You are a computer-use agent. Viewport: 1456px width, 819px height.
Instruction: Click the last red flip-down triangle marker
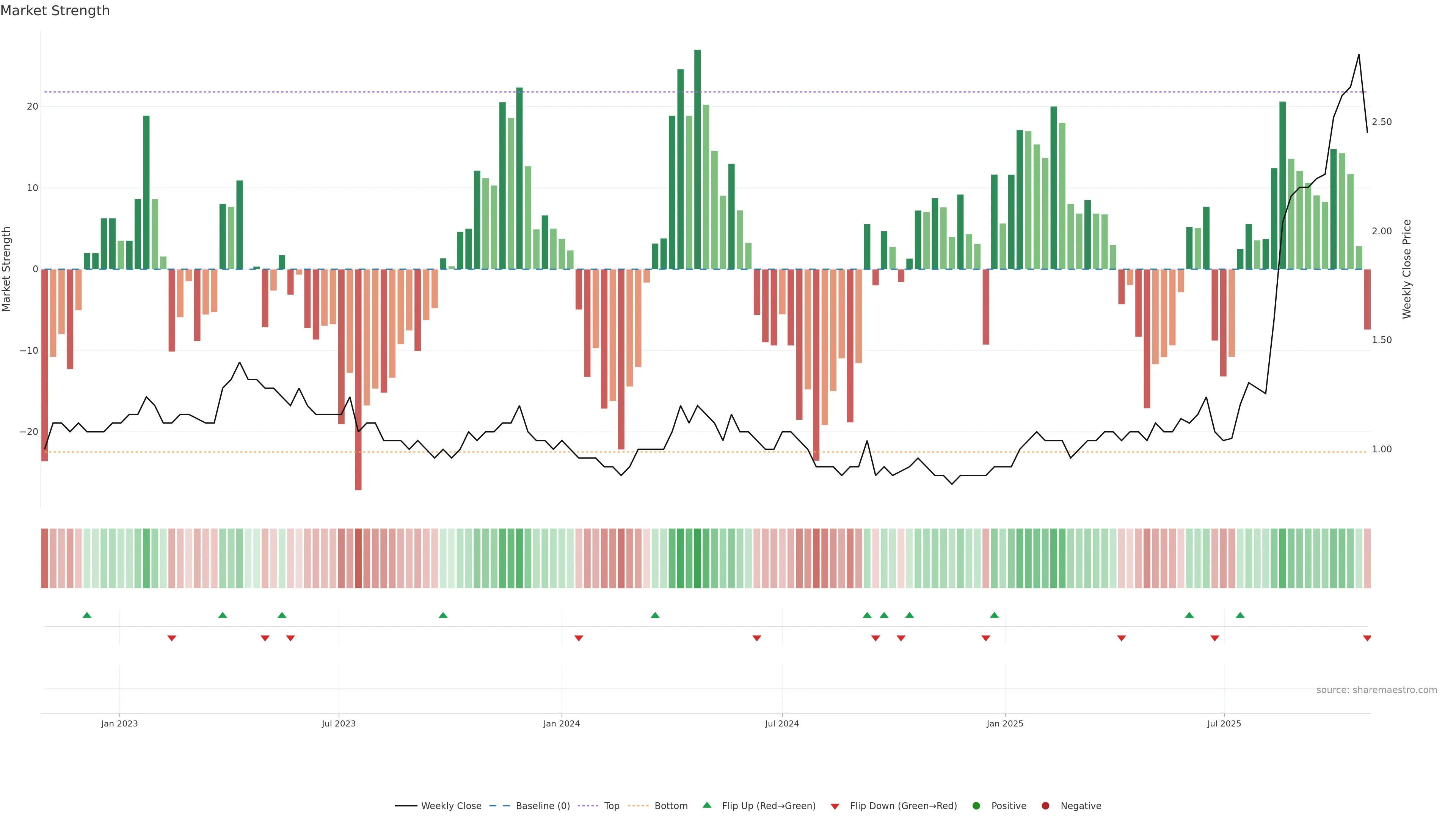(1367, 638)
